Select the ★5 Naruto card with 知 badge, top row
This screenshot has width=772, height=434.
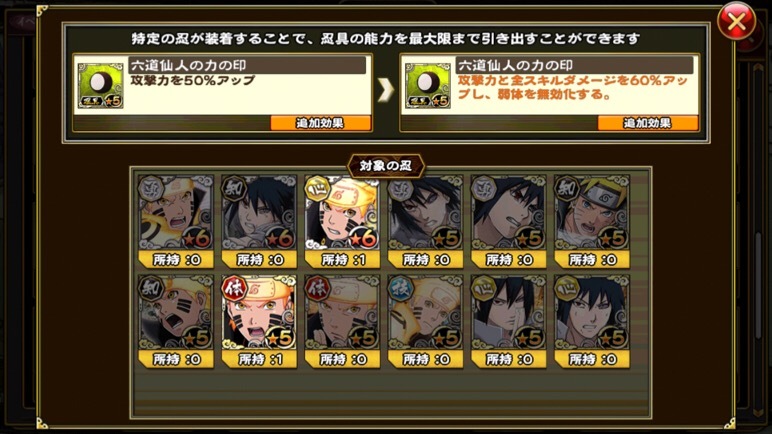point(592,221)
